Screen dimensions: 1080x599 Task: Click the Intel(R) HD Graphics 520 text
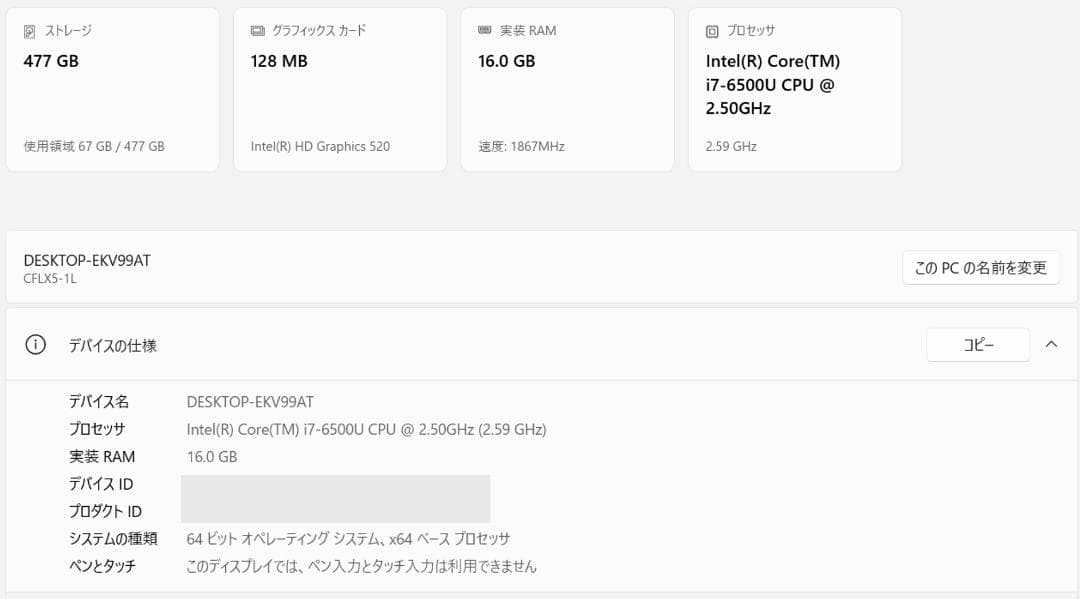tap(320, 146)
